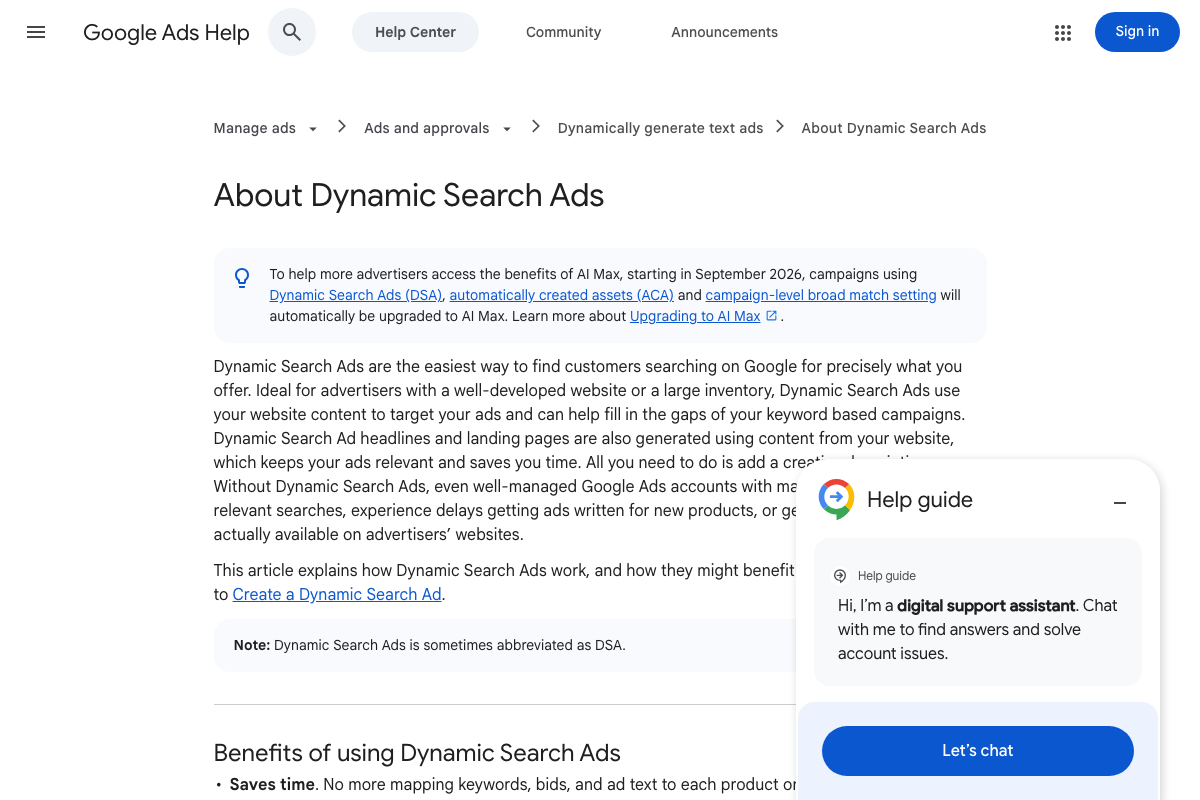Open the Dynamic Search Ads (DSA) link
Viewport: 1200px width, 800px height.
[x=356, y=295]
